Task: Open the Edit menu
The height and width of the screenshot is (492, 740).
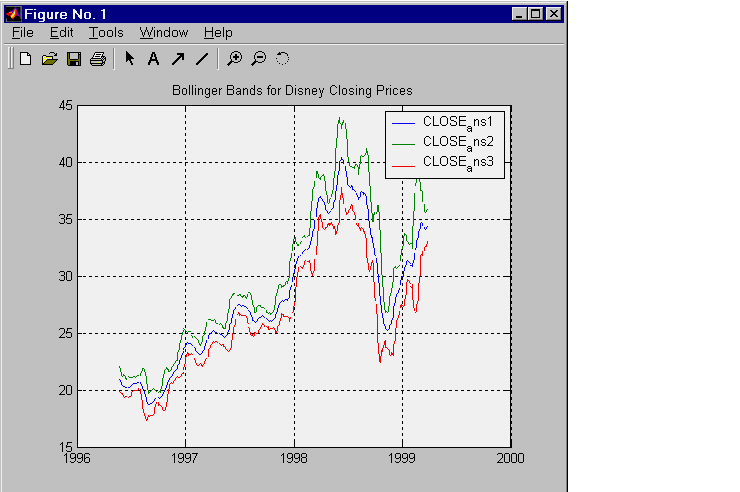Action: pos(61,33)
